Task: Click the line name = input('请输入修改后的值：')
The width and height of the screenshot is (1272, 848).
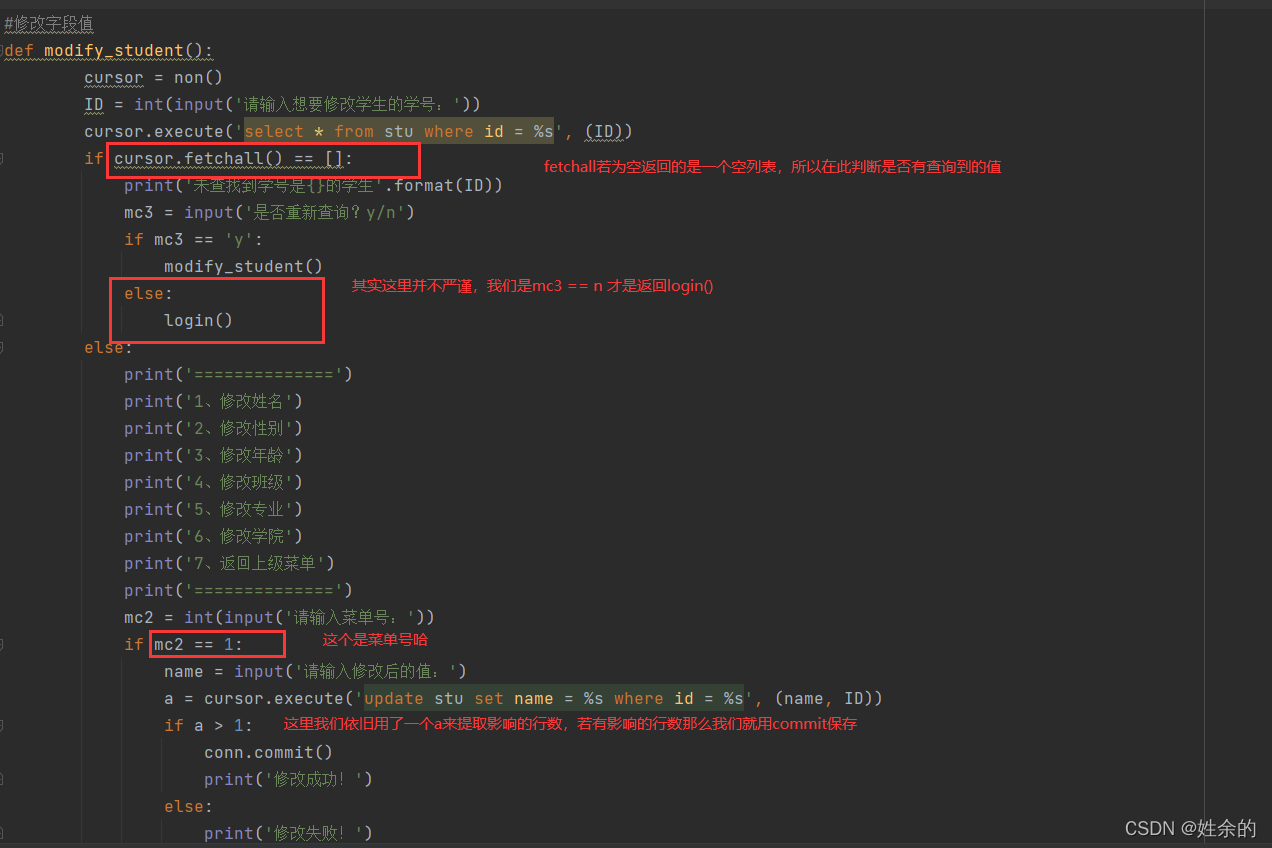Action: pos(315,671)
